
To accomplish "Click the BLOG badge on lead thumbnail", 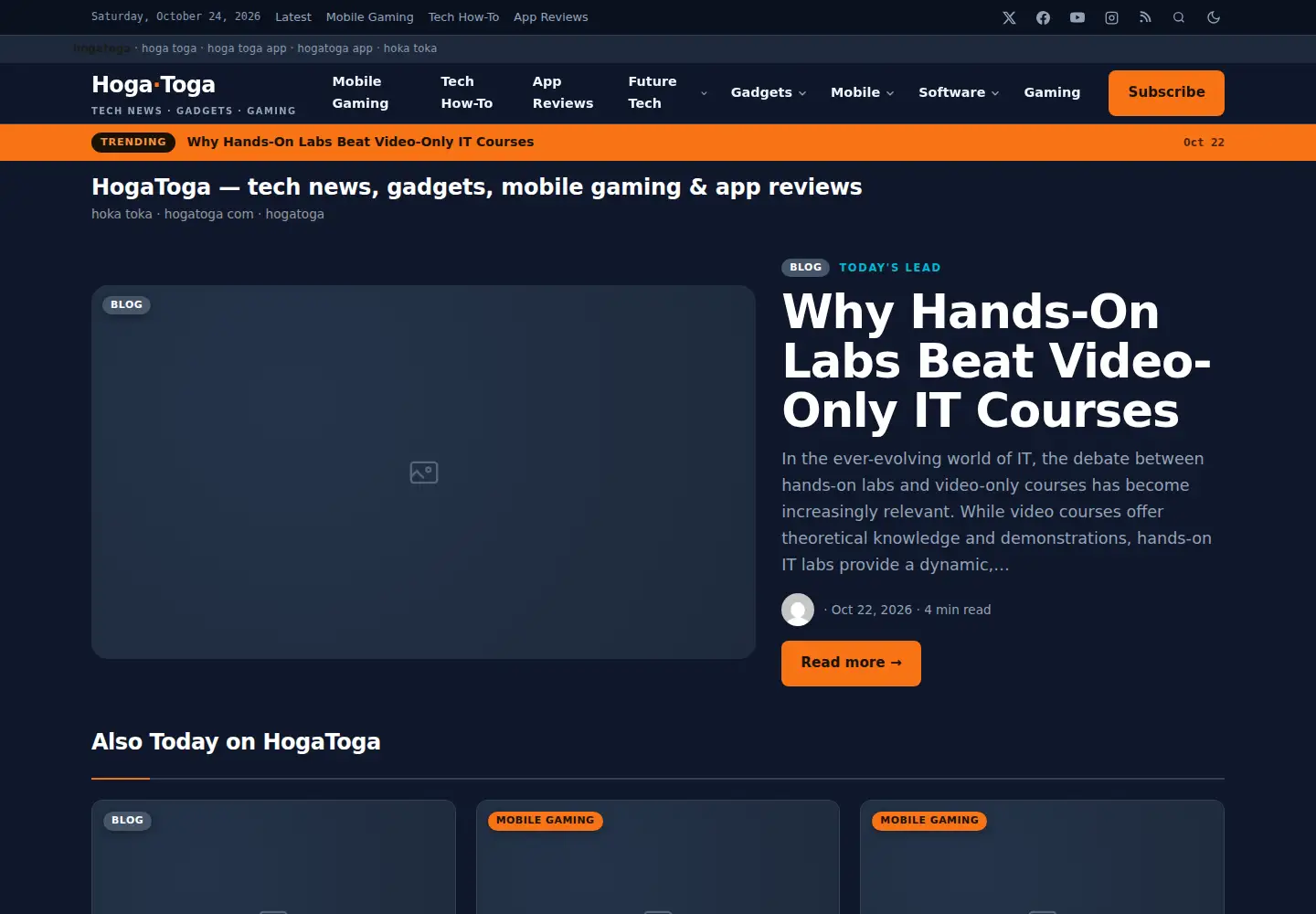I will tap(126, 305).
